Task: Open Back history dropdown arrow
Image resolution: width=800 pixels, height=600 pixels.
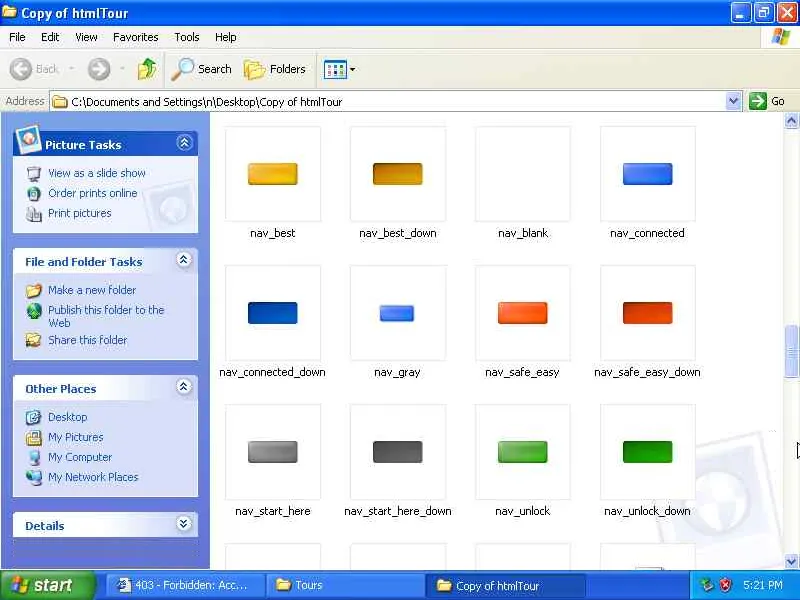Action: 71,68
